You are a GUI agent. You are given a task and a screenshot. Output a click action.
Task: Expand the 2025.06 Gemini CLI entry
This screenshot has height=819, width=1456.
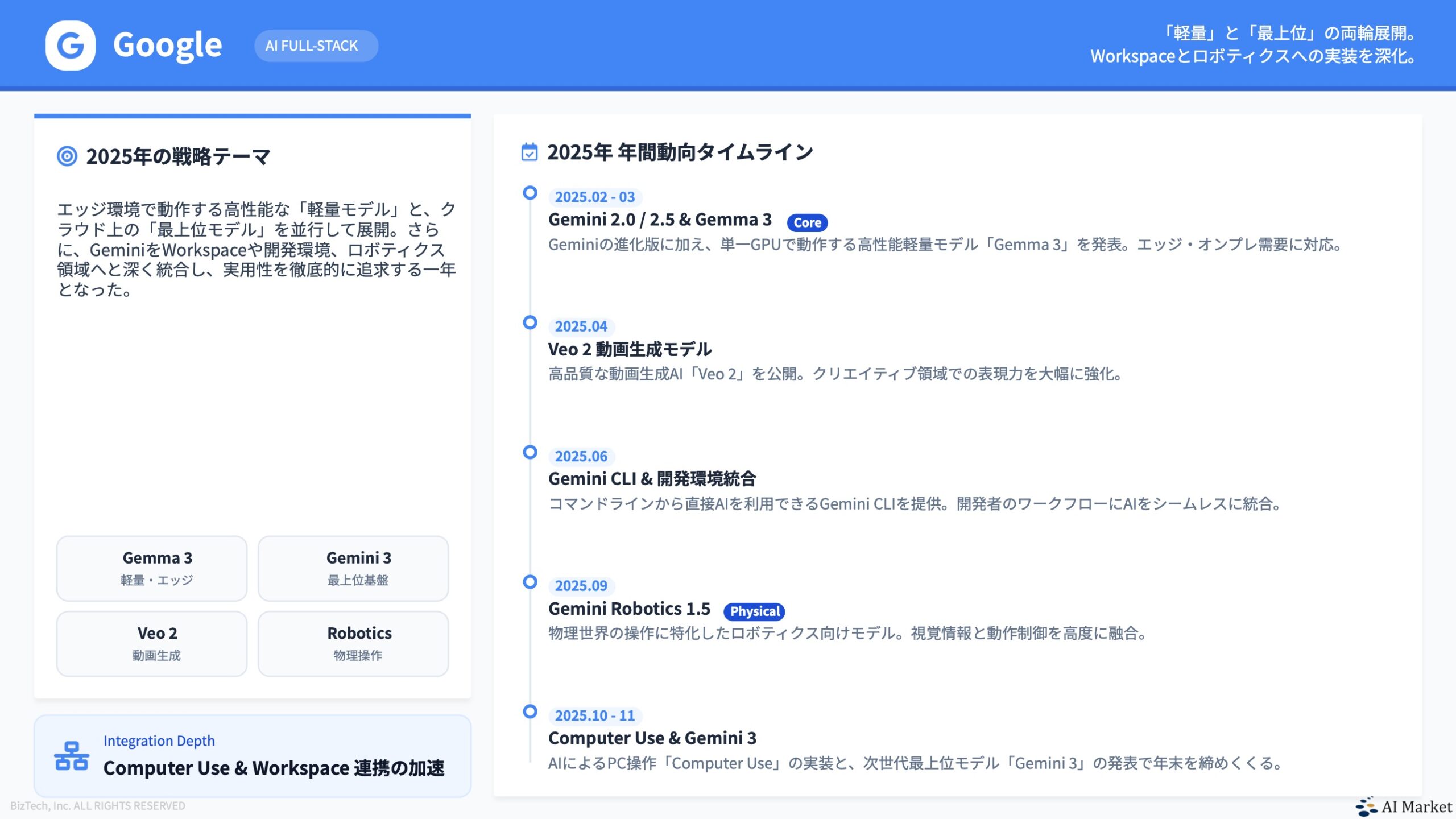point(581,456)
